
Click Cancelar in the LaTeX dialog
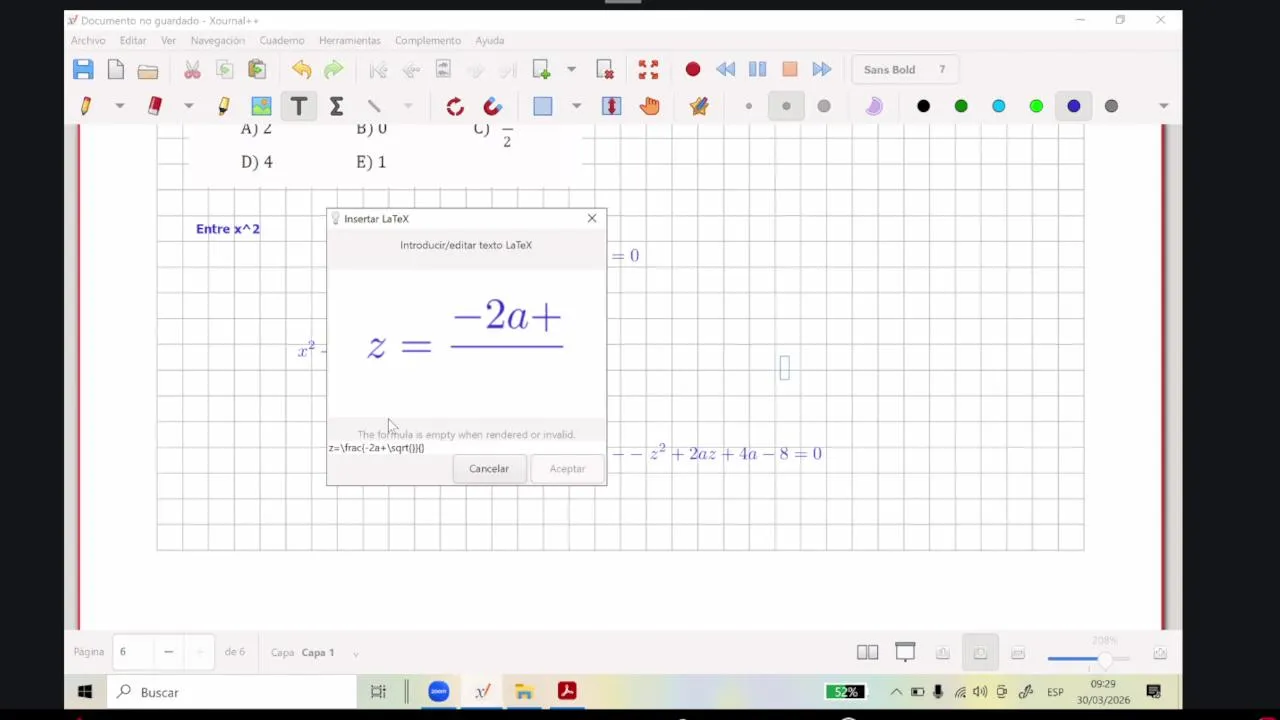pos(489,469)
